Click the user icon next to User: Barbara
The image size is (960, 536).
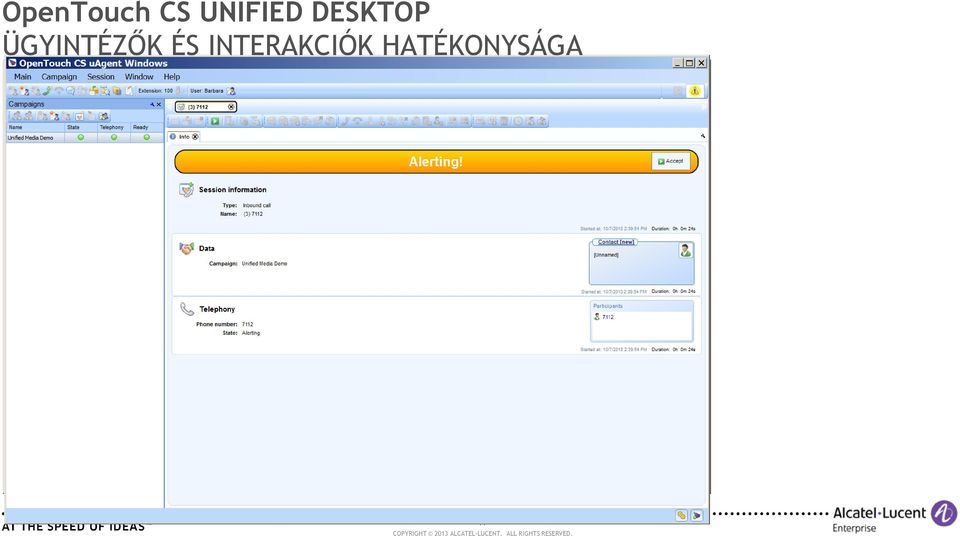[x=231, y=91]
